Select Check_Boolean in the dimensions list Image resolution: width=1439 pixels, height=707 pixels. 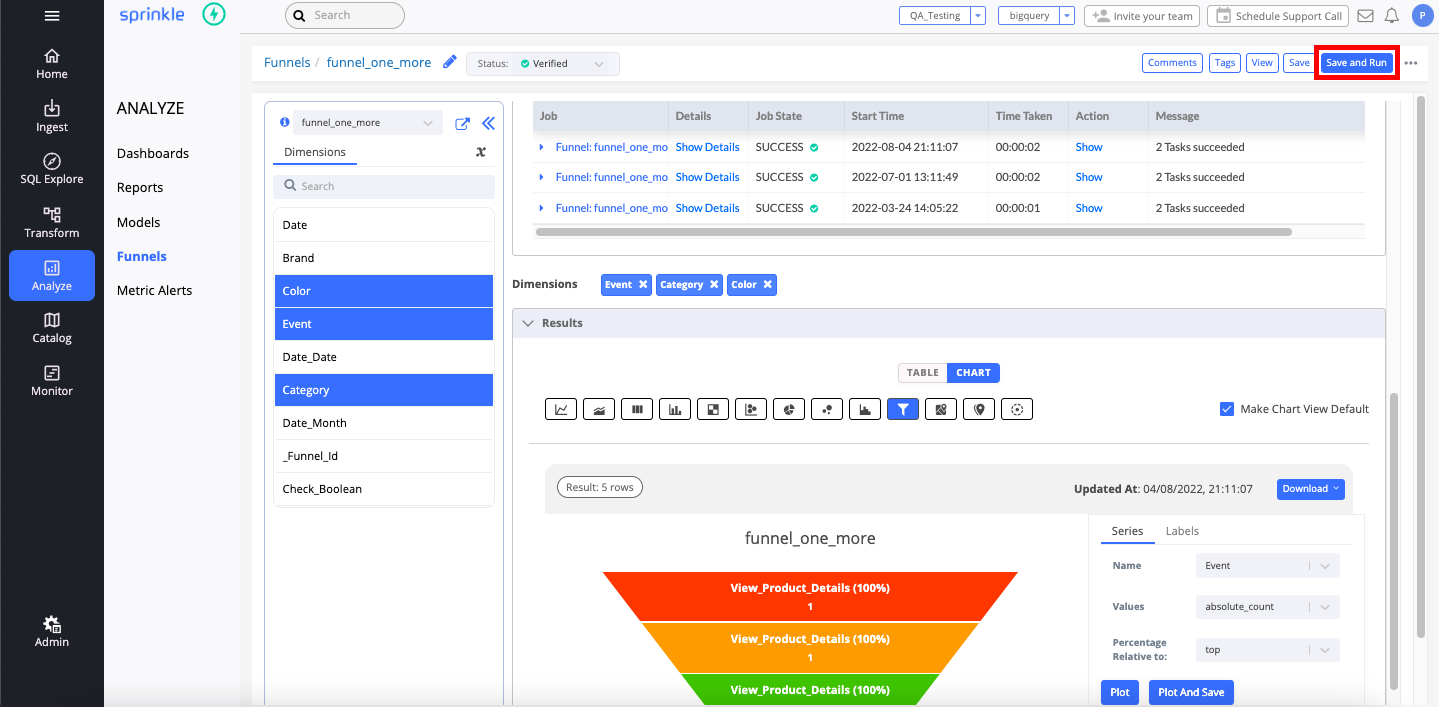pos(384,489)
